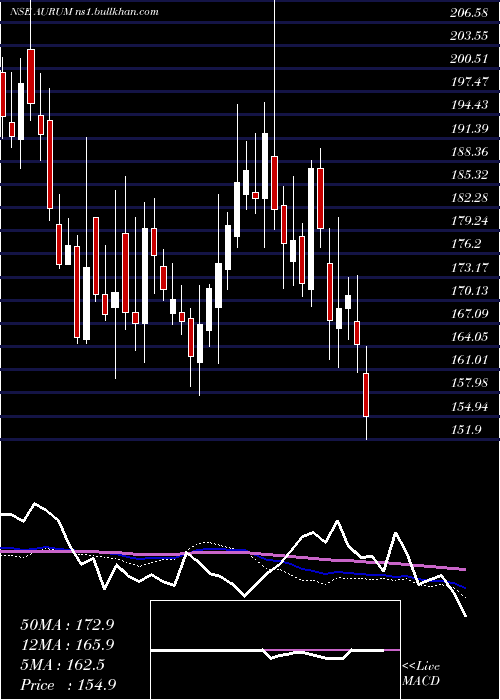The width and height of the screenshot is (500, 700).
Task: Select the 185.32 price label
Action: (x=469, y=175)
